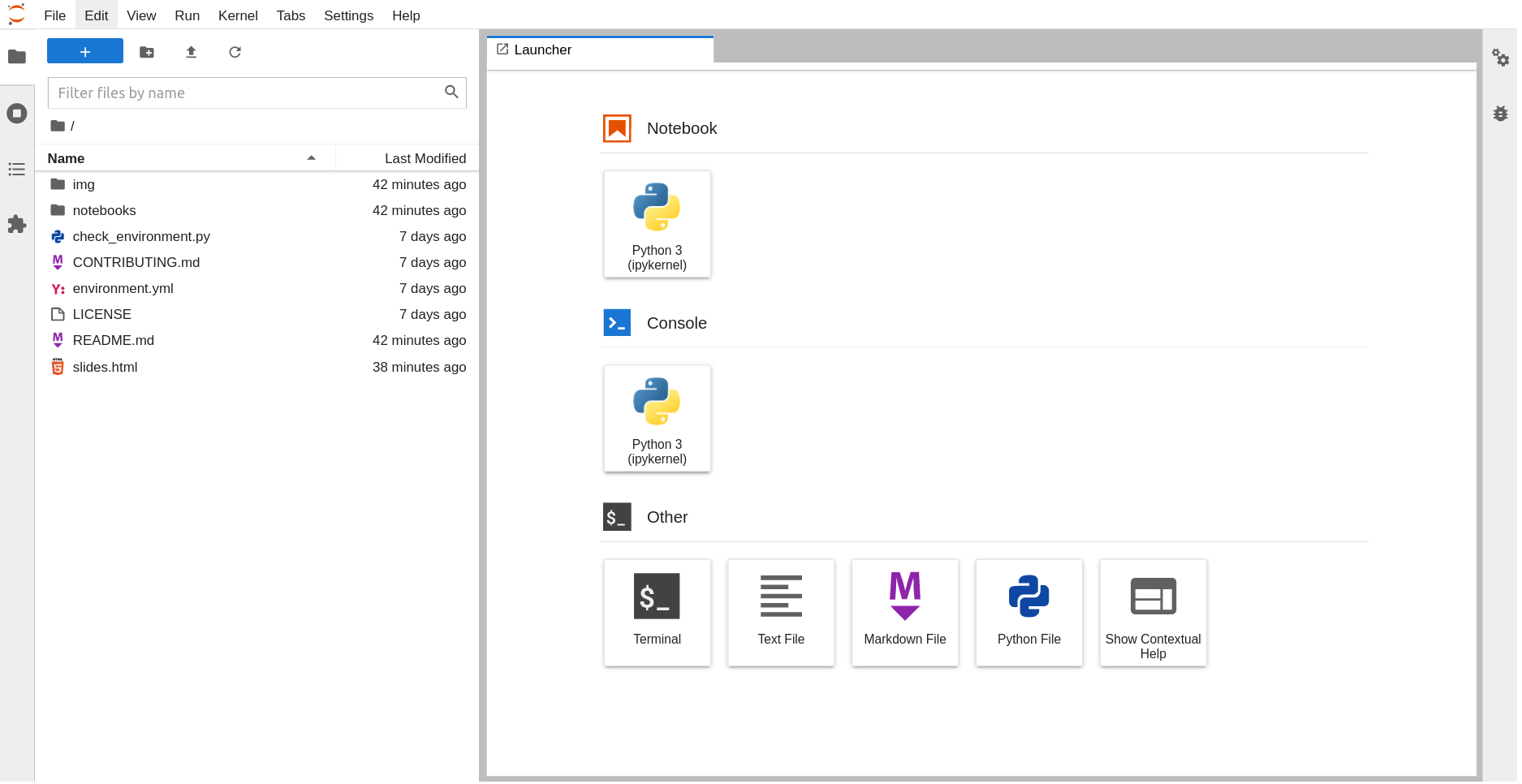Open the Property Inspector gears icon
The height and width of the screenshot is (784, 1522).
click(x=1500, y=58)
